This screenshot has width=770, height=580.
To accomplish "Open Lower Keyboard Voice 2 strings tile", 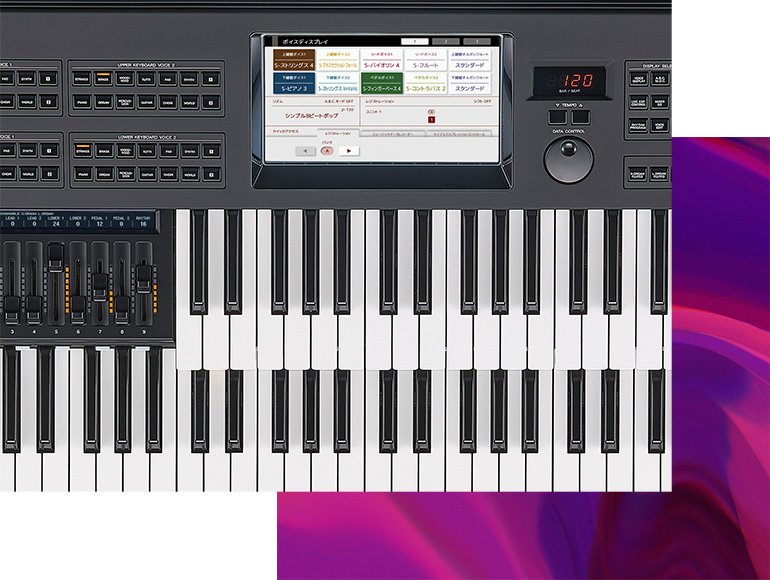I will [x=338, y=83].
